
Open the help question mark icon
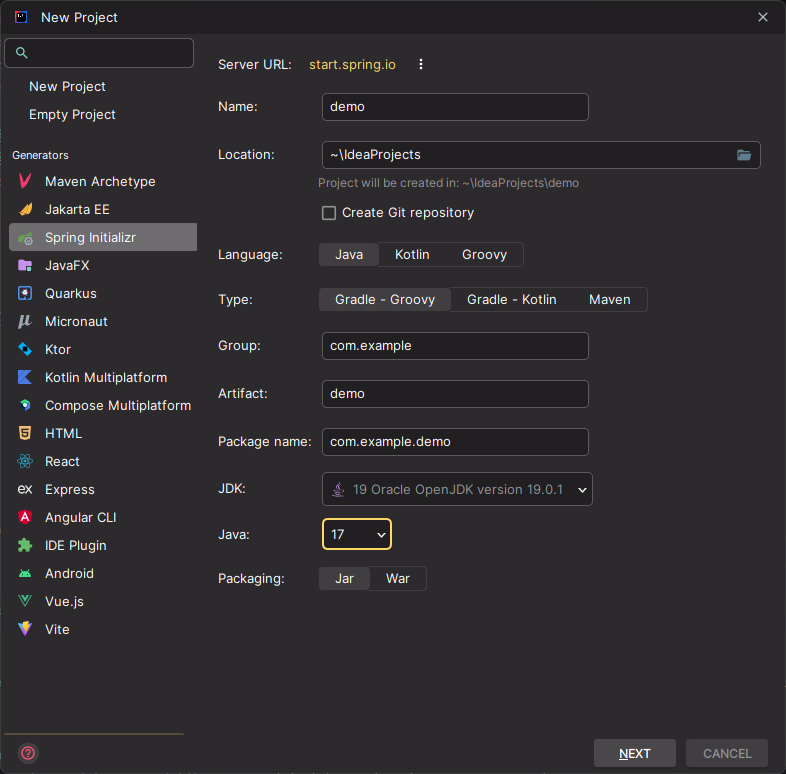point(28,753)
